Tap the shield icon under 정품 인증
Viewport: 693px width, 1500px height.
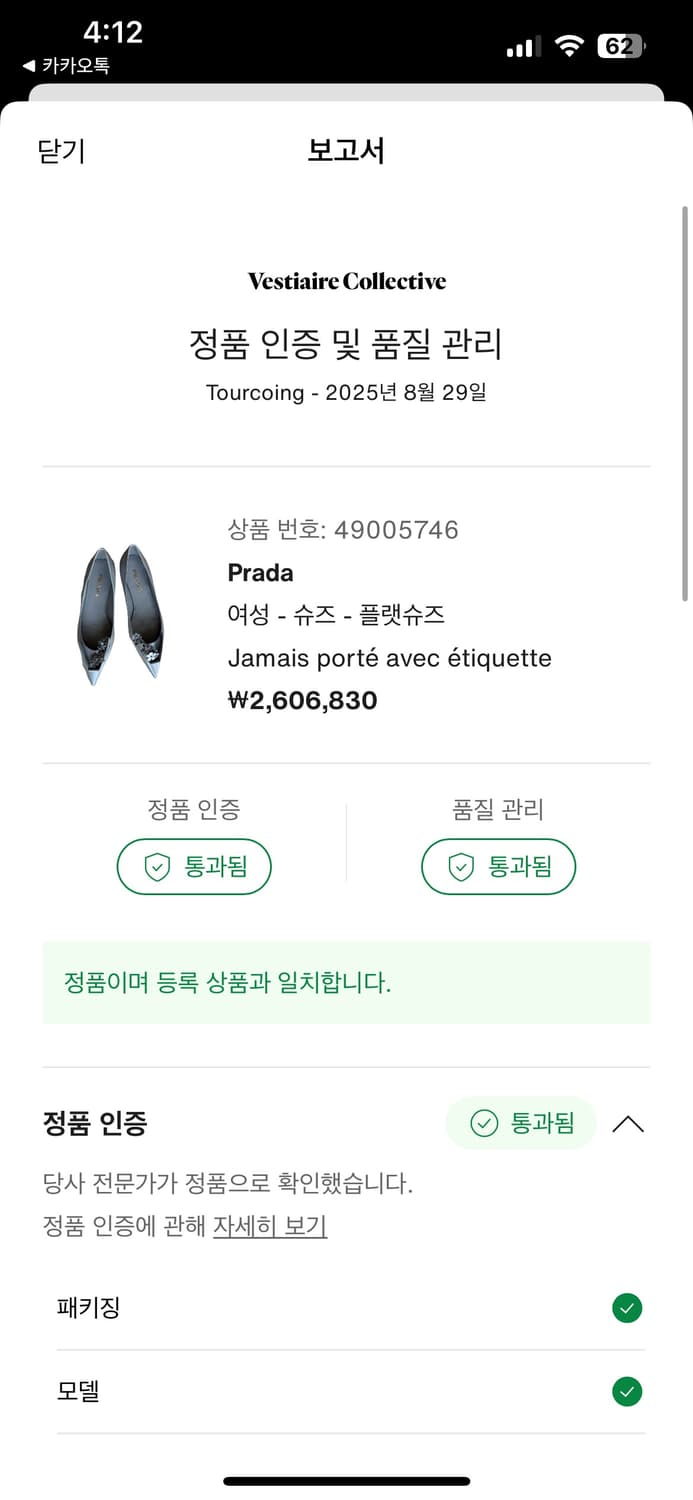tap(157, 867)
